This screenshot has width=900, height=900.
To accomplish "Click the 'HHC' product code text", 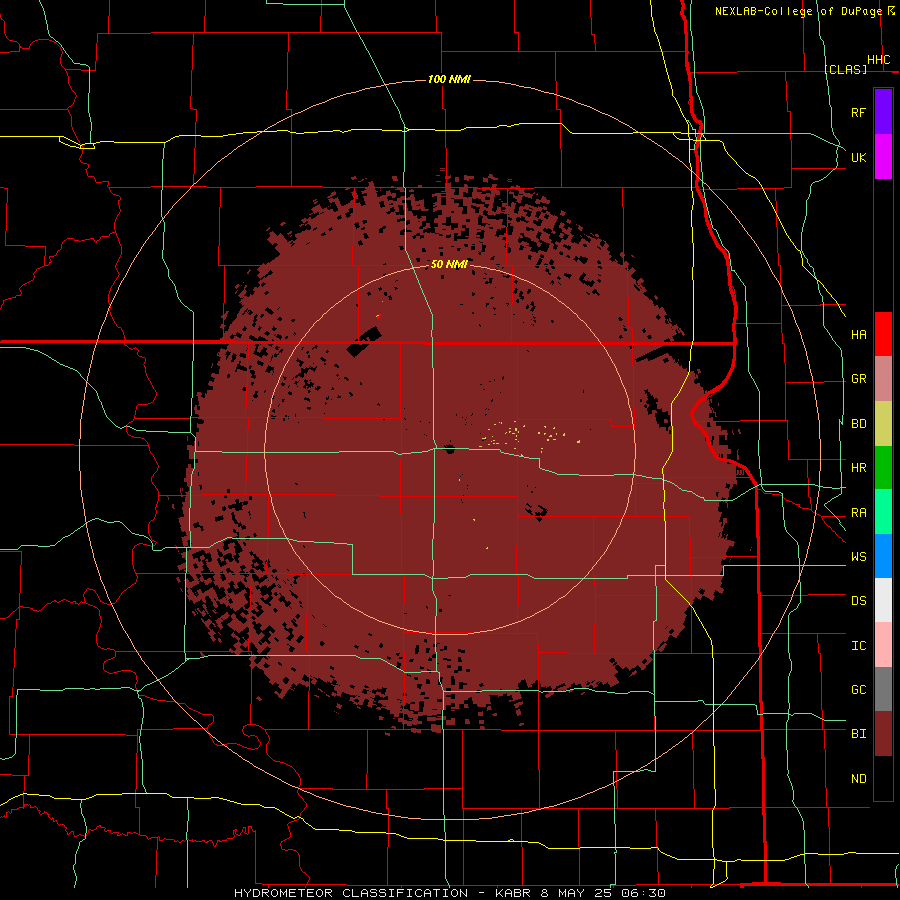I will (878, 60).
